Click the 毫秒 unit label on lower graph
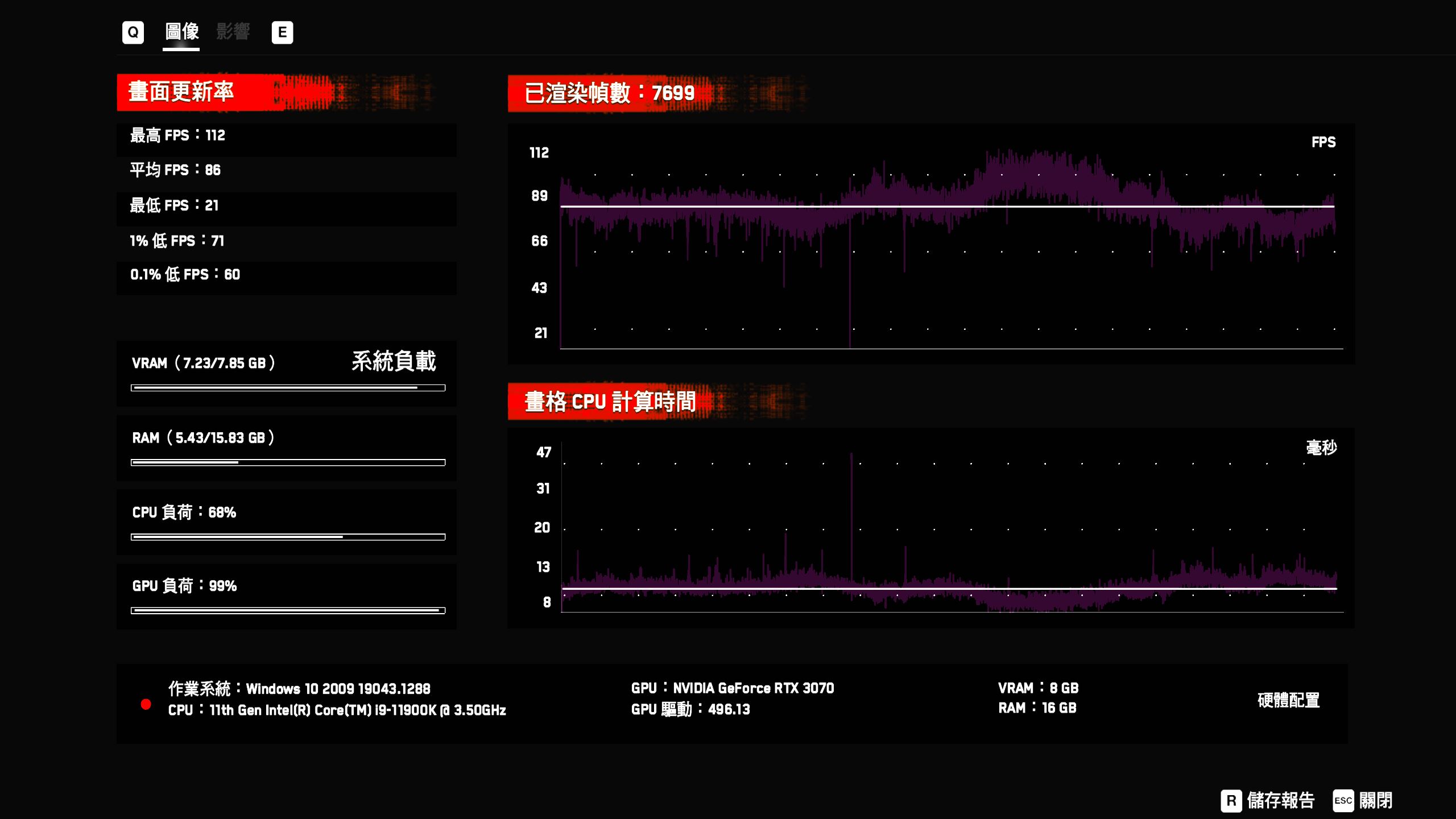The image size is (1456, 819). pos(1321,448)
